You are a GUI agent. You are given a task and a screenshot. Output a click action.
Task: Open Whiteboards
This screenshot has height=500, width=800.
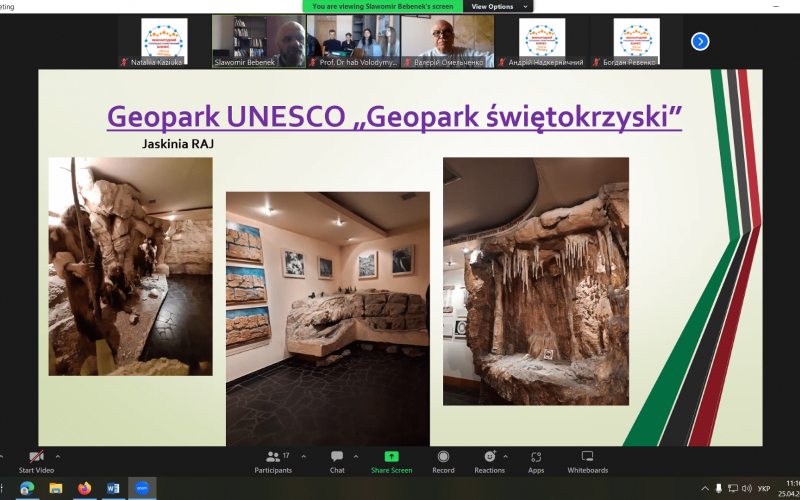(587, 462)
